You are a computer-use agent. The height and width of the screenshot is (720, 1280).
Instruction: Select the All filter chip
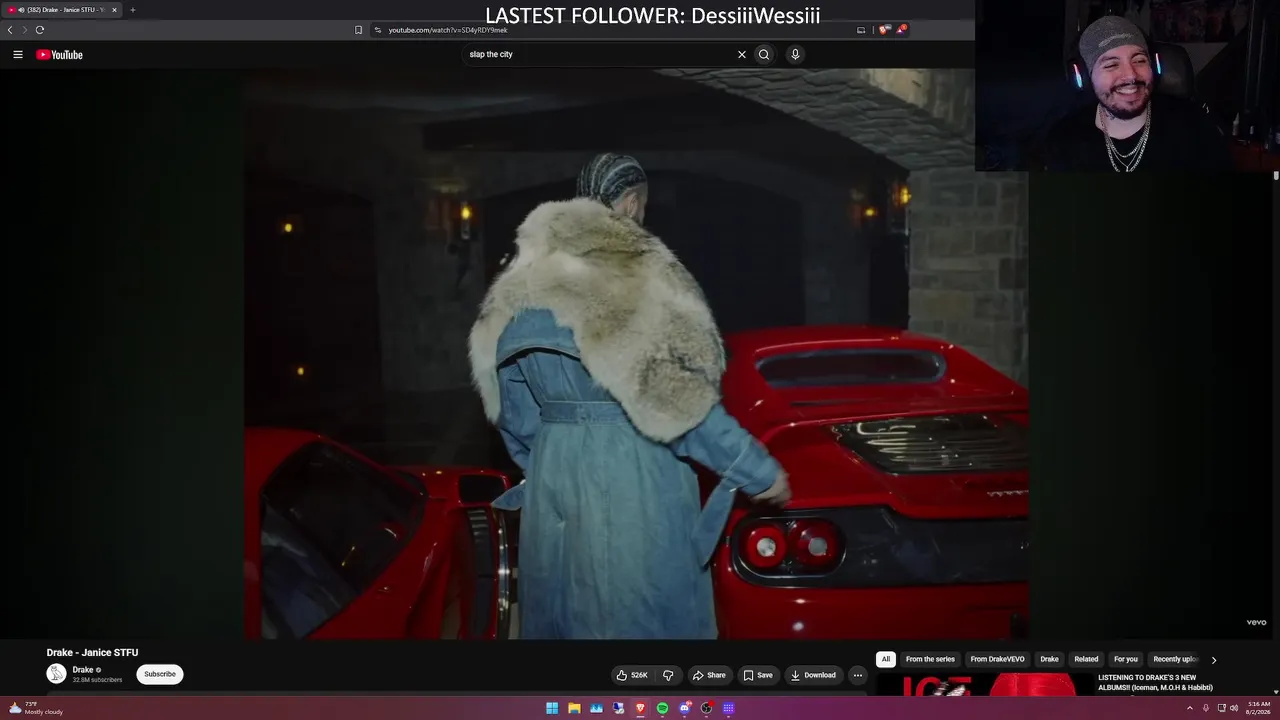pyautogui.click(x=885, y=659)
